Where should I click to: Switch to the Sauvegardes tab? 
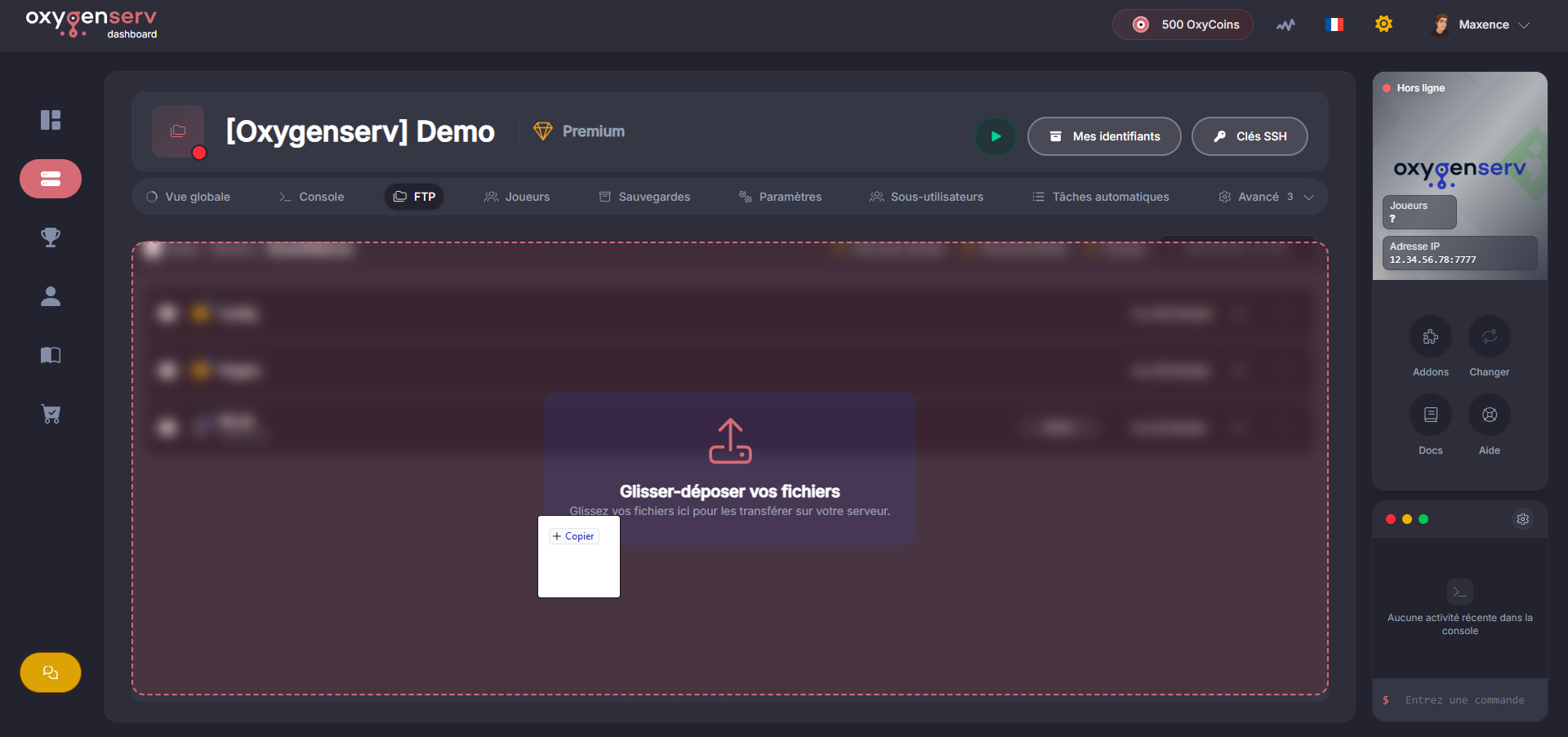point(644,197)
